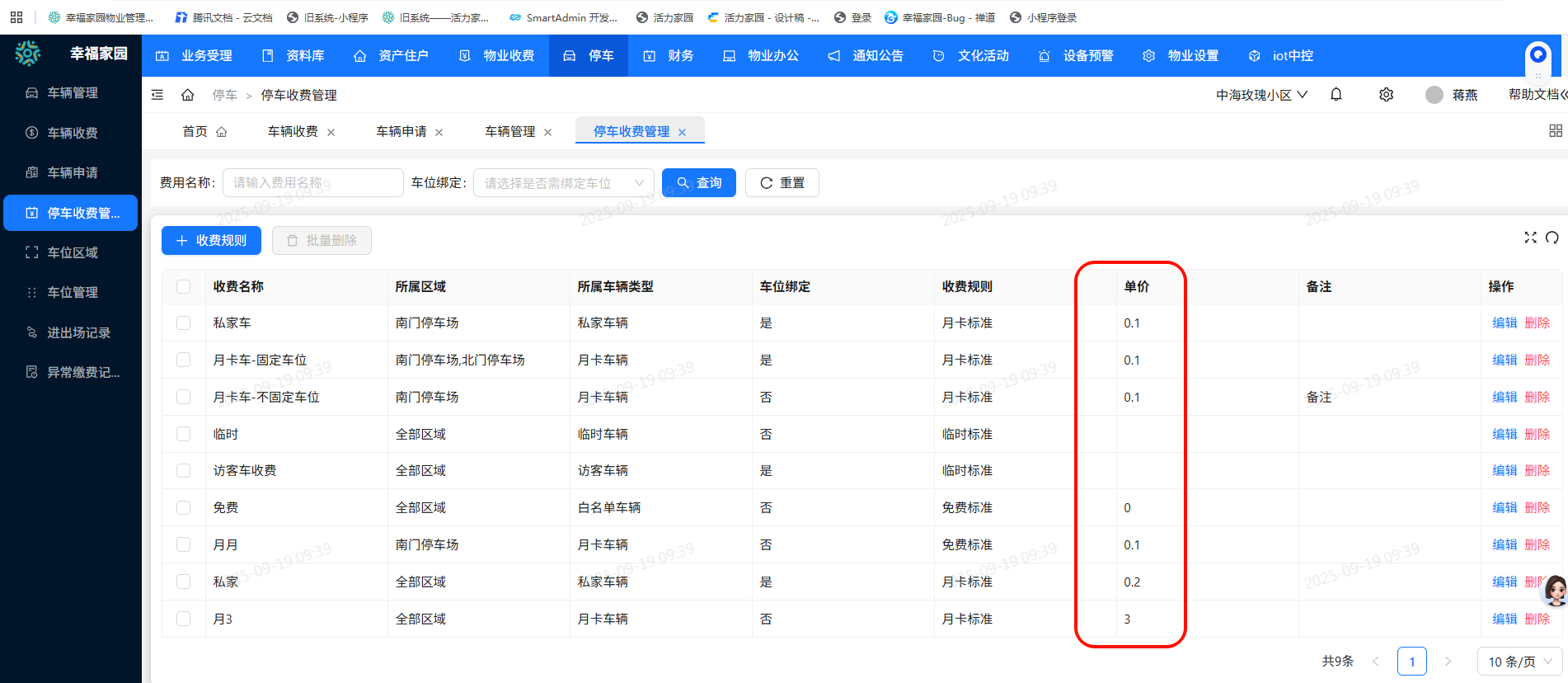
Task: Collapse the sidebar menu icon
Action: (157, 95)
